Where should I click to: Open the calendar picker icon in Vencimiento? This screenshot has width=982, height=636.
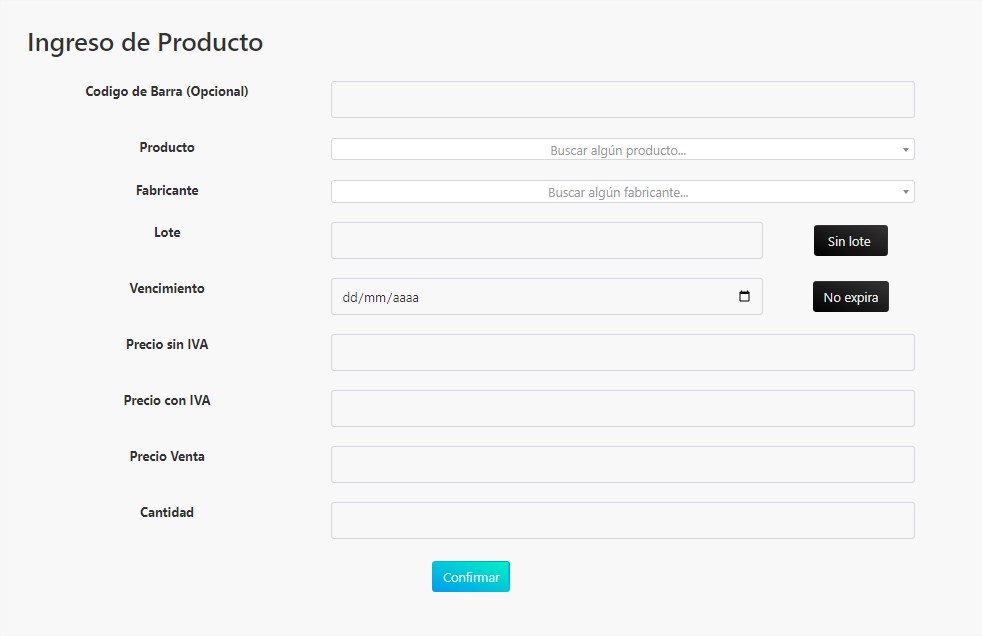tap(744, 296)
